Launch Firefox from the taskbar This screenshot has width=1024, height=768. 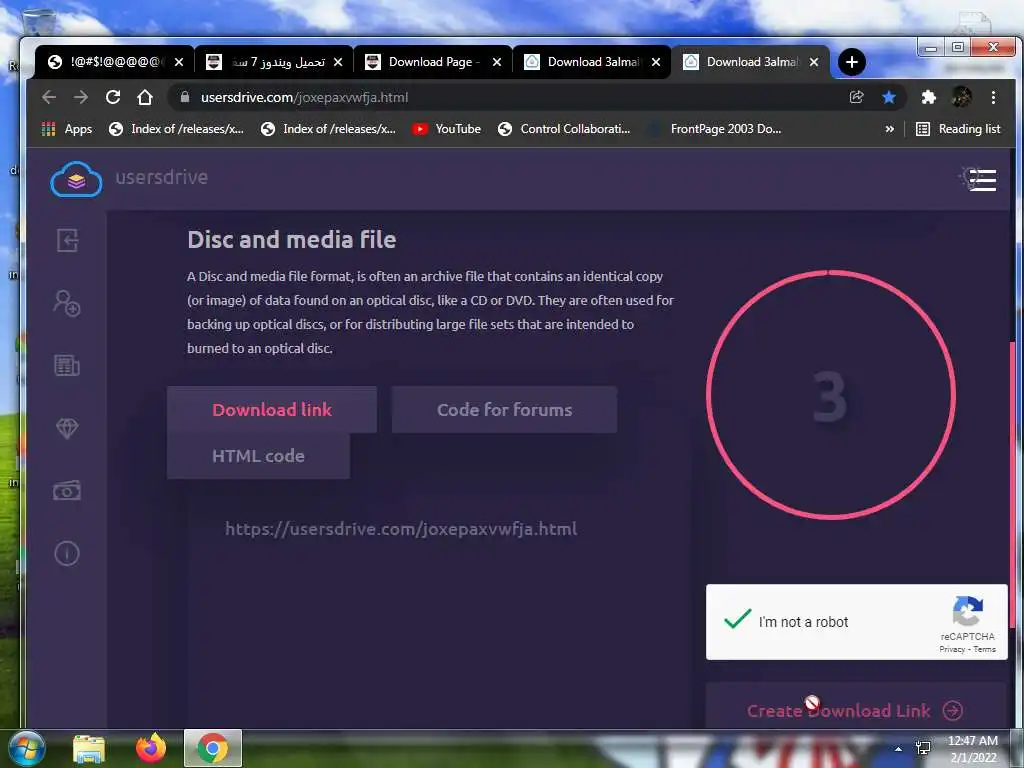pyautogui.click(x=151, y=748)
